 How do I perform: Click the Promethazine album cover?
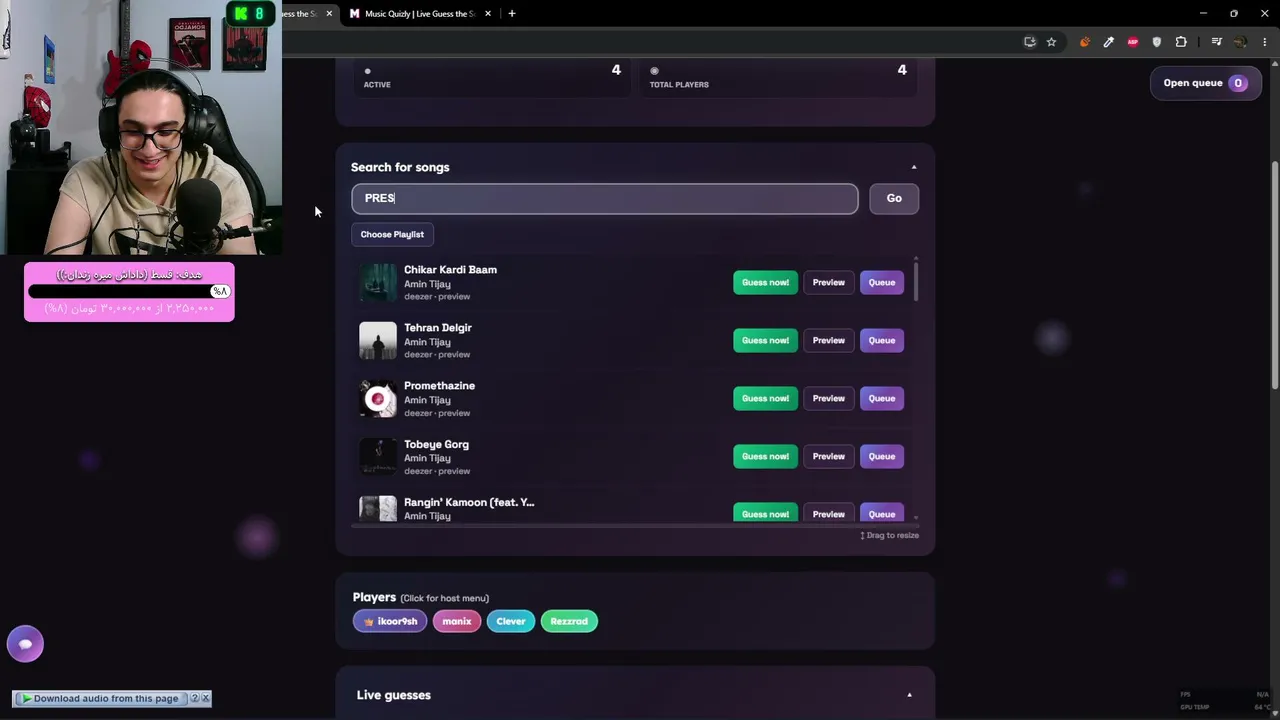(378, 398)
